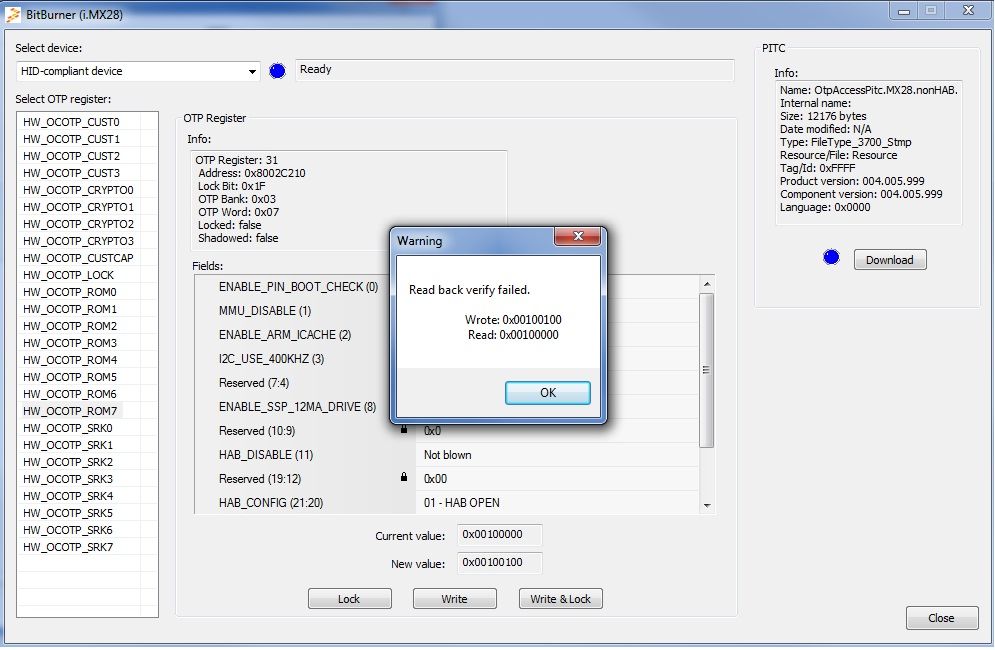The image size is (995, 650).
Task: Click the Ready status field
Action: pos(515,70)
